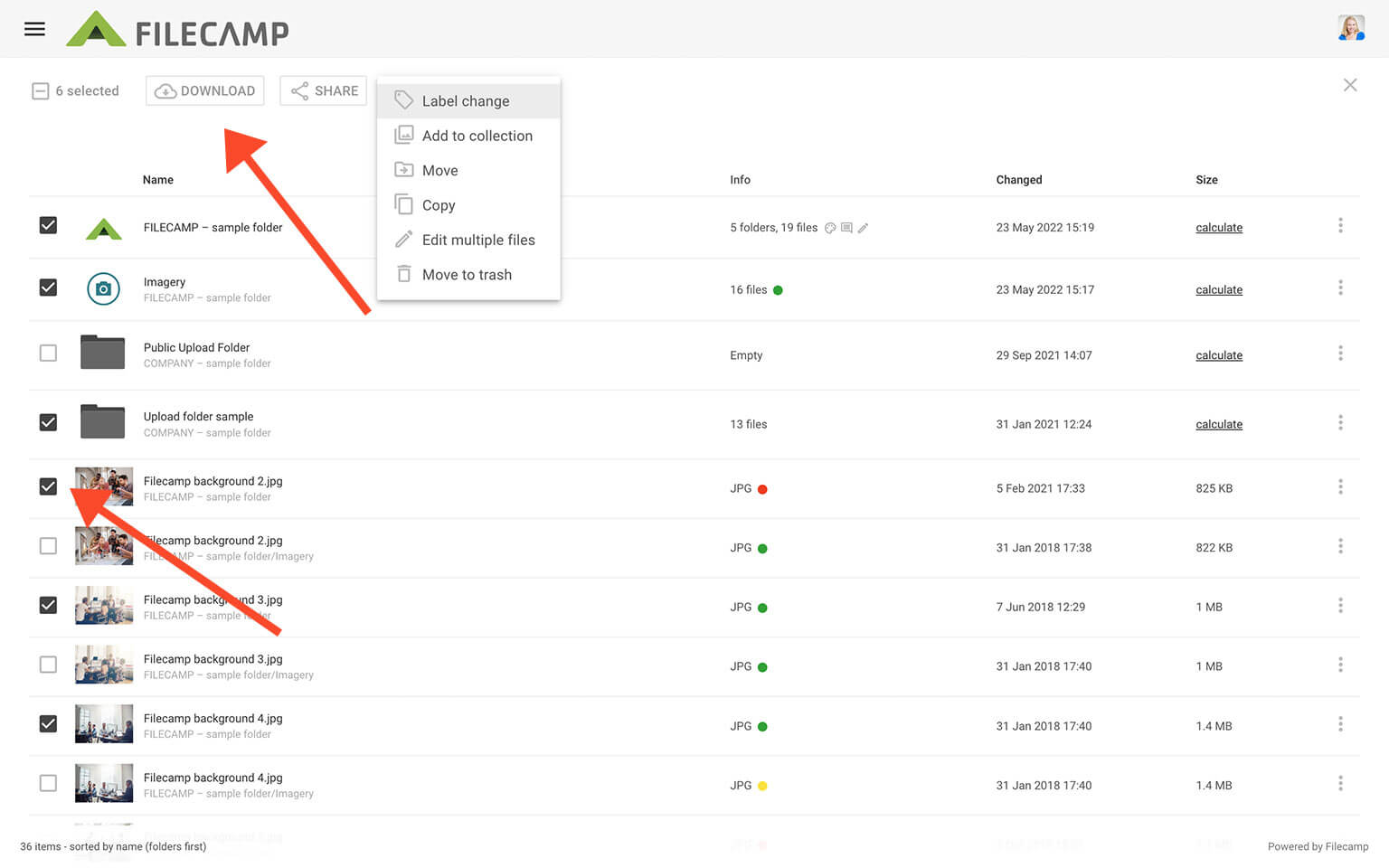Open thumbnail of yellow-labeled background 4.jpg
This screenshot has width=1389, height=868.
point(103,783)
